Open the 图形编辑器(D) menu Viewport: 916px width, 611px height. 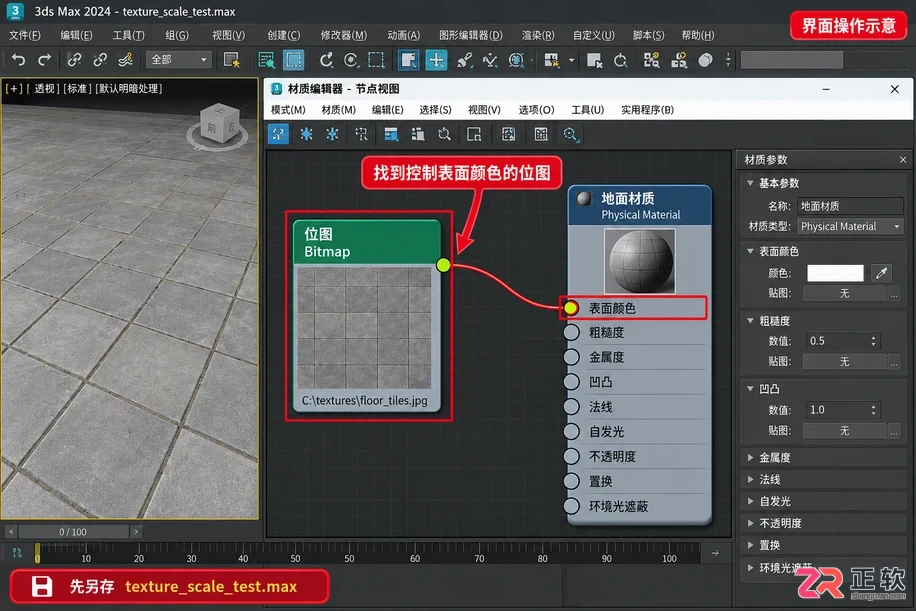[470, 35]
